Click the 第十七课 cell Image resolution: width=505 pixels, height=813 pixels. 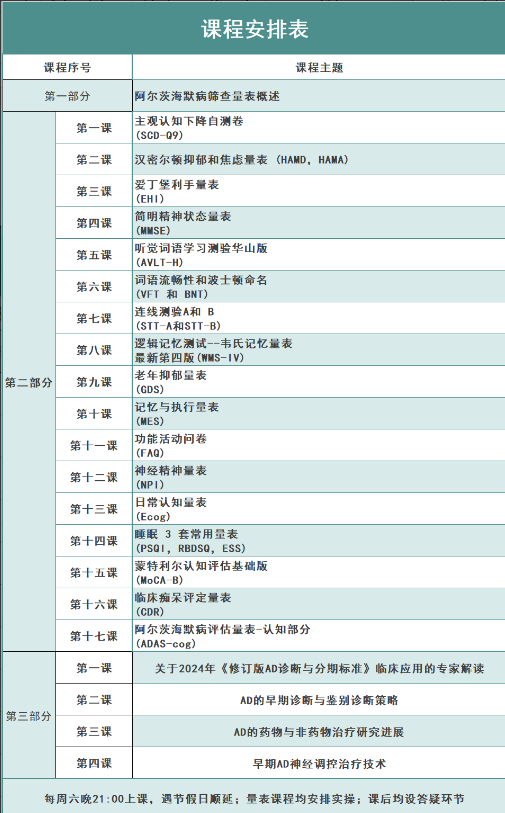coord(94,636)
